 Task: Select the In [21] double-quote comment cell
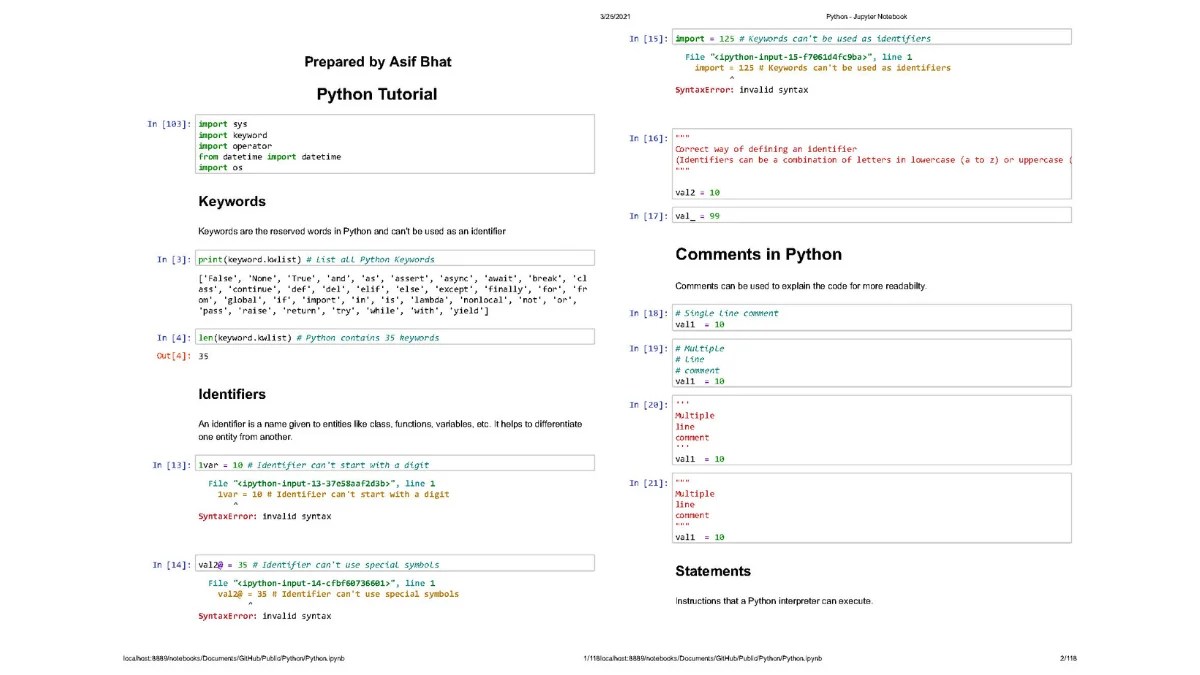click(x=871, y=508)
